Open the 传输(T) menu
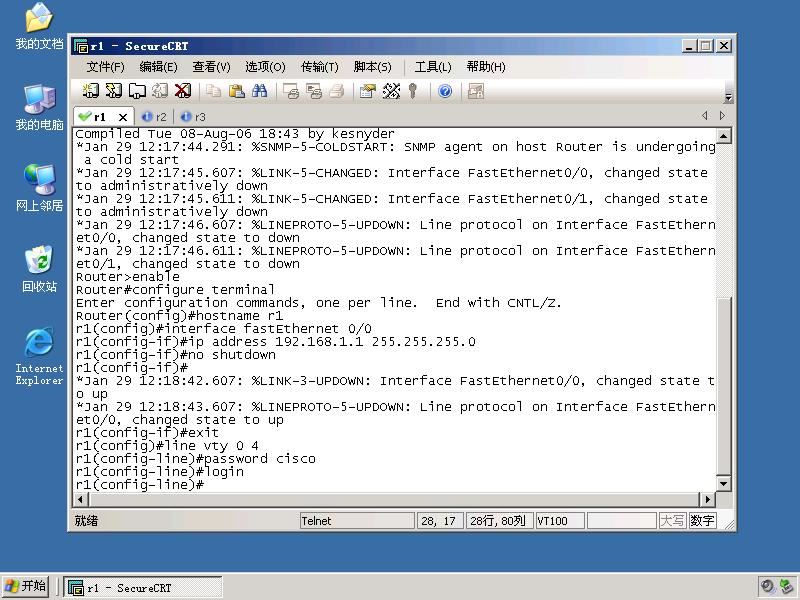The width and height of the screenshot is (800, 600). [x=320, y=67]
